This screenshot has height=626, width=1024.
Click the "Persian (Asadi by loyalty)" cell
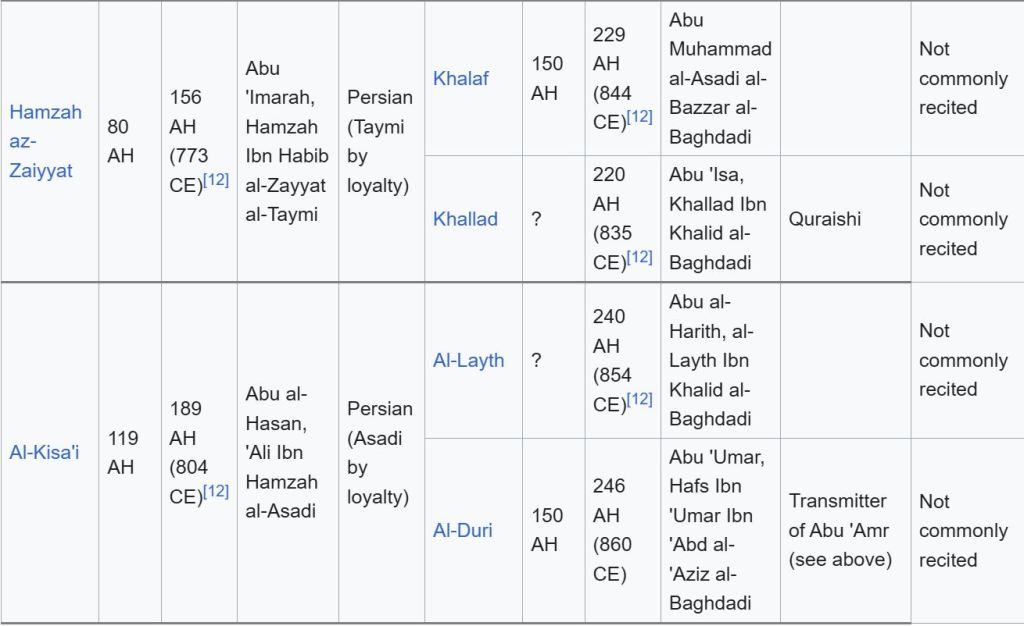(x=378, y=453)
